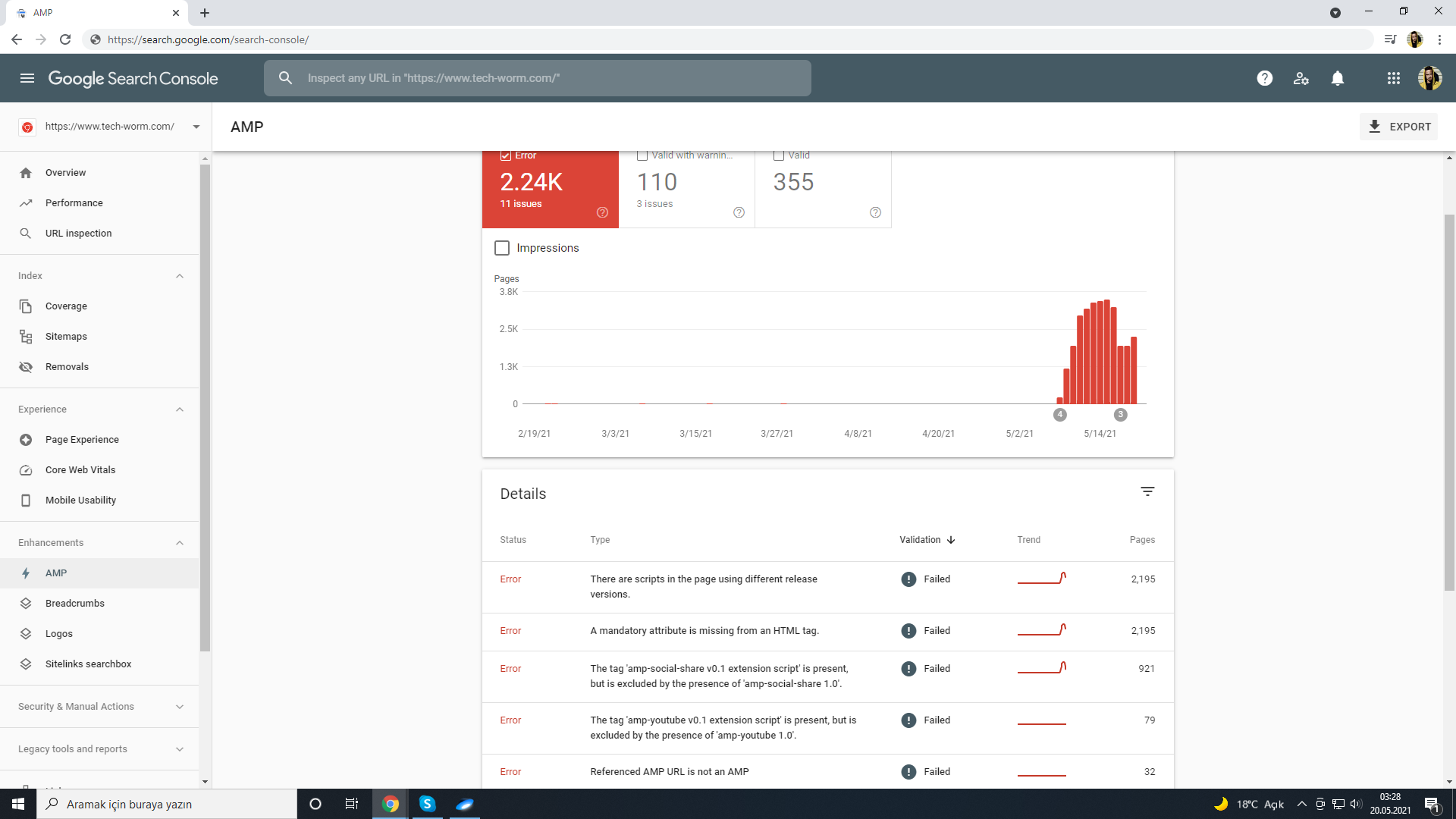
Task: Open the hamburger main menu icon
Action: coord(27,78)
